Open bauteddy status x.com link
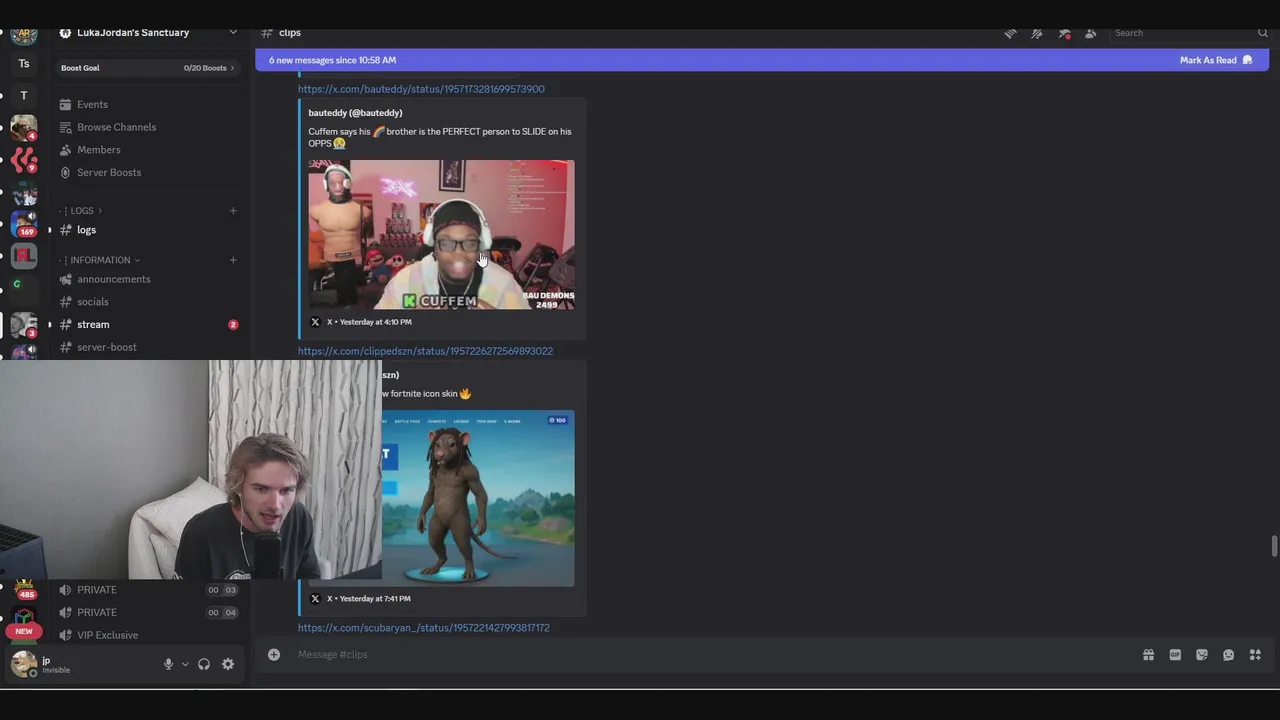1280x720 pixels. pos(421,89)
